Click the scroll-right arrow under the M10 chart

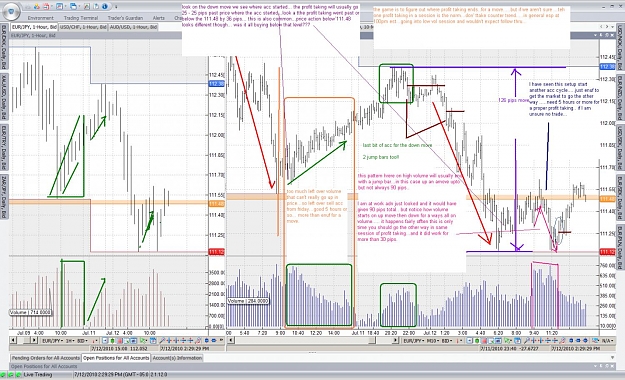click(395, 340)
